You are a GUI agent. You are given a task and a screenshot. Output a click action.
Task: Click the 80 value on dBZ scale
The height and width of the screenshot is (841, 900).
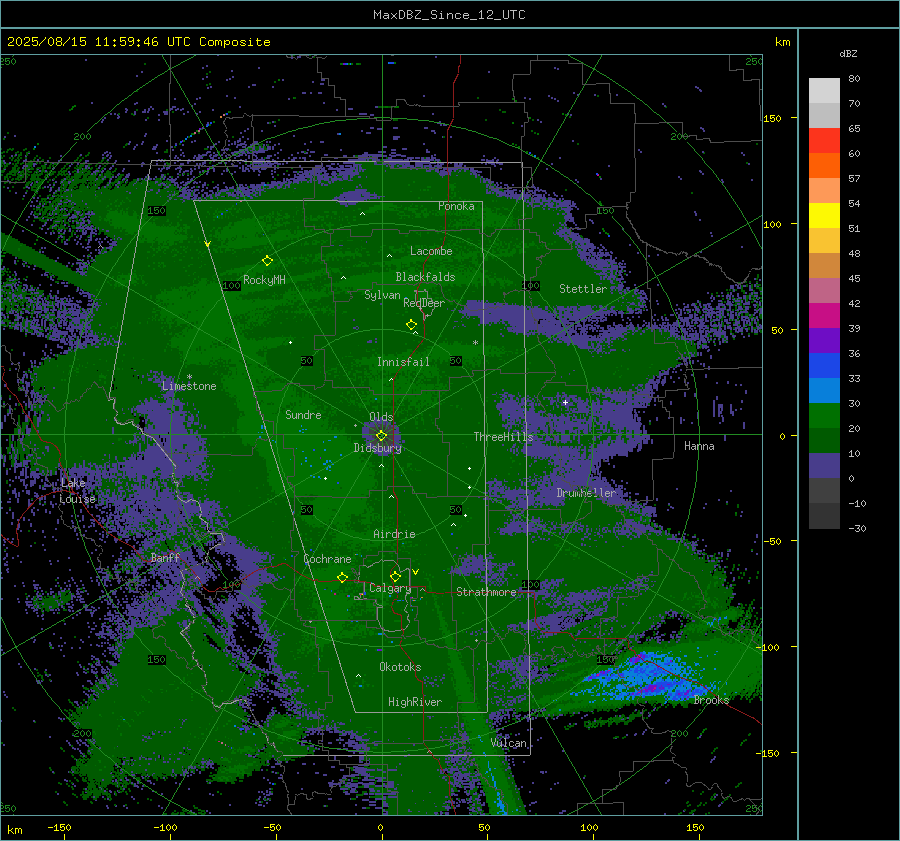point(854,79)
